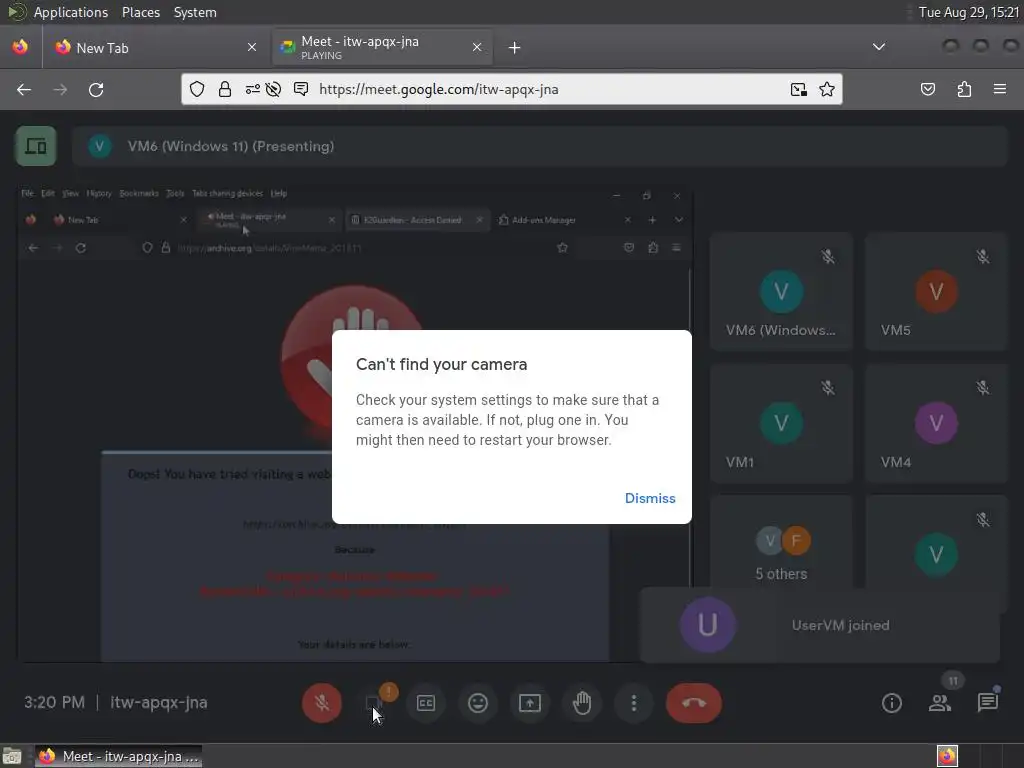Open the 5 others participant tile
The width and height of the screenshot is (1024, 768).
(x=781, y=543)
